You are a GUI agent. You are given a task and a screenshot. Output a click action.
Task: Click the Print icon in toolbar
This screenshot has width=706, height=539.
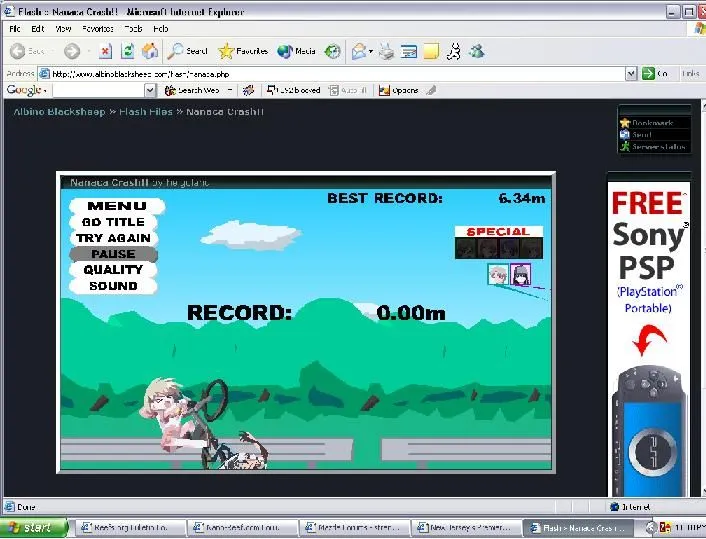[x=386, y=51]
